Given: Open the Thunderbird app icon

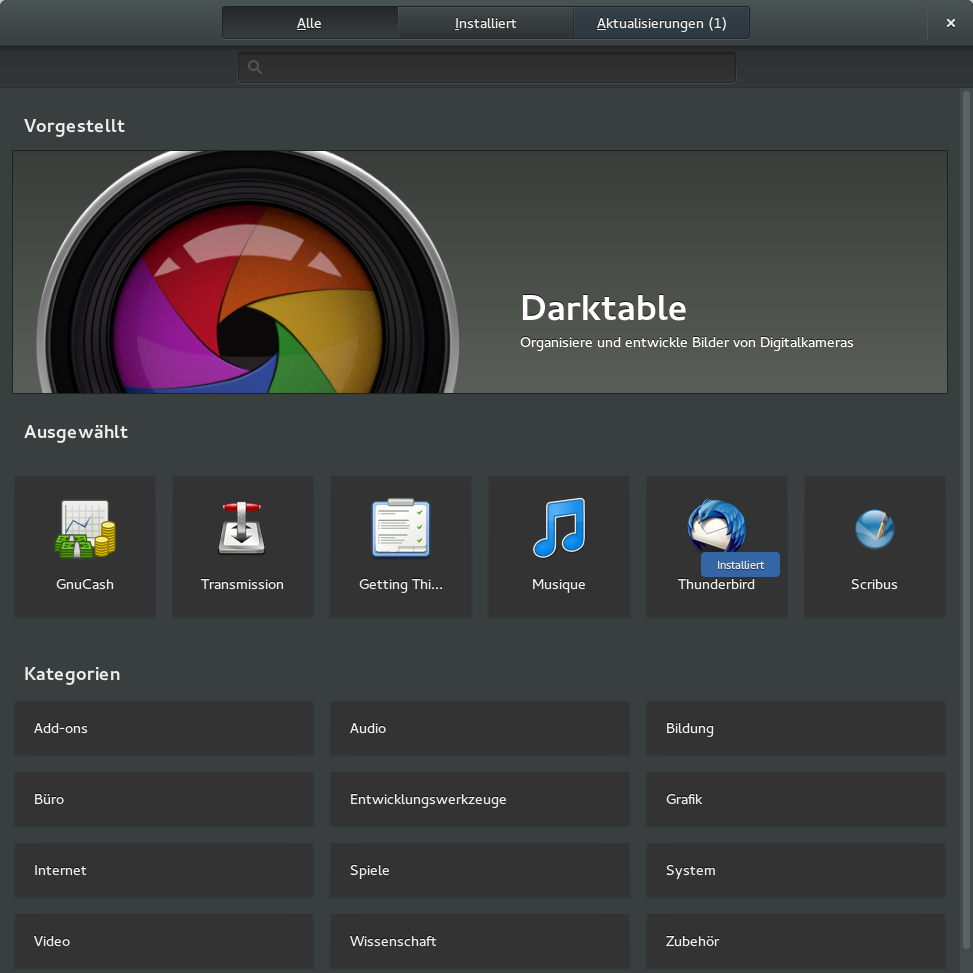Looking at the screenshot, I should point(717,525).
